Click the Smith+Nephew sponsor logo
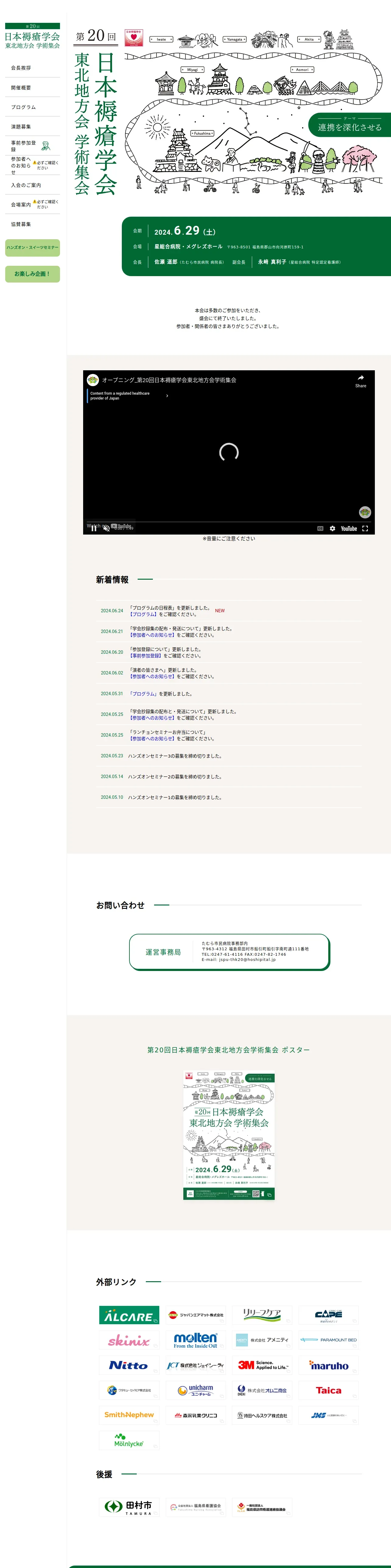 click(x=129, y=1415)
